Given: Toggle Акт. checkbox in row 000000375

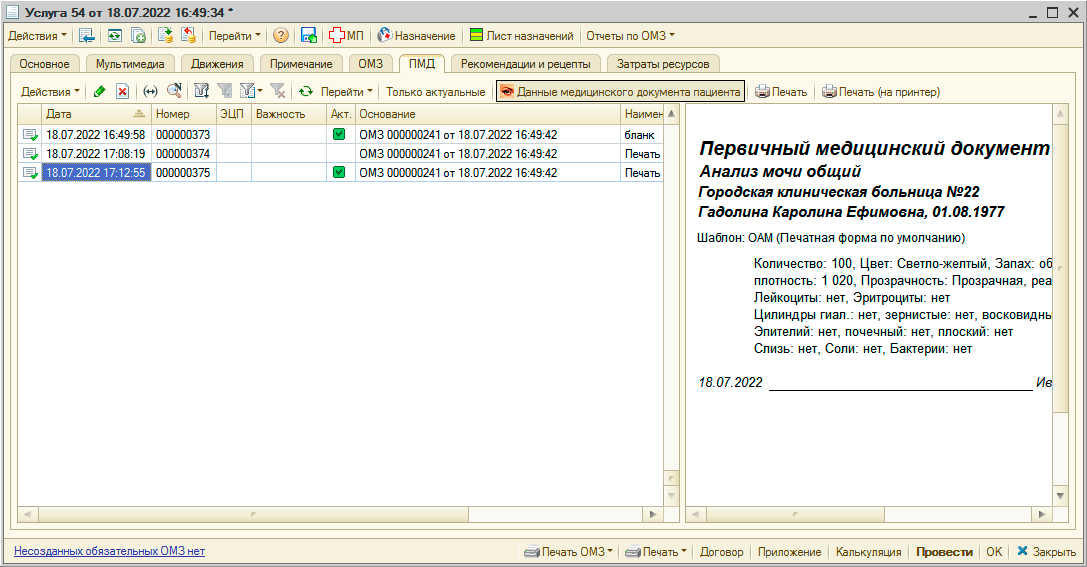Looking at the screenshot, I should pyautogui.click(x=339, y=172).
